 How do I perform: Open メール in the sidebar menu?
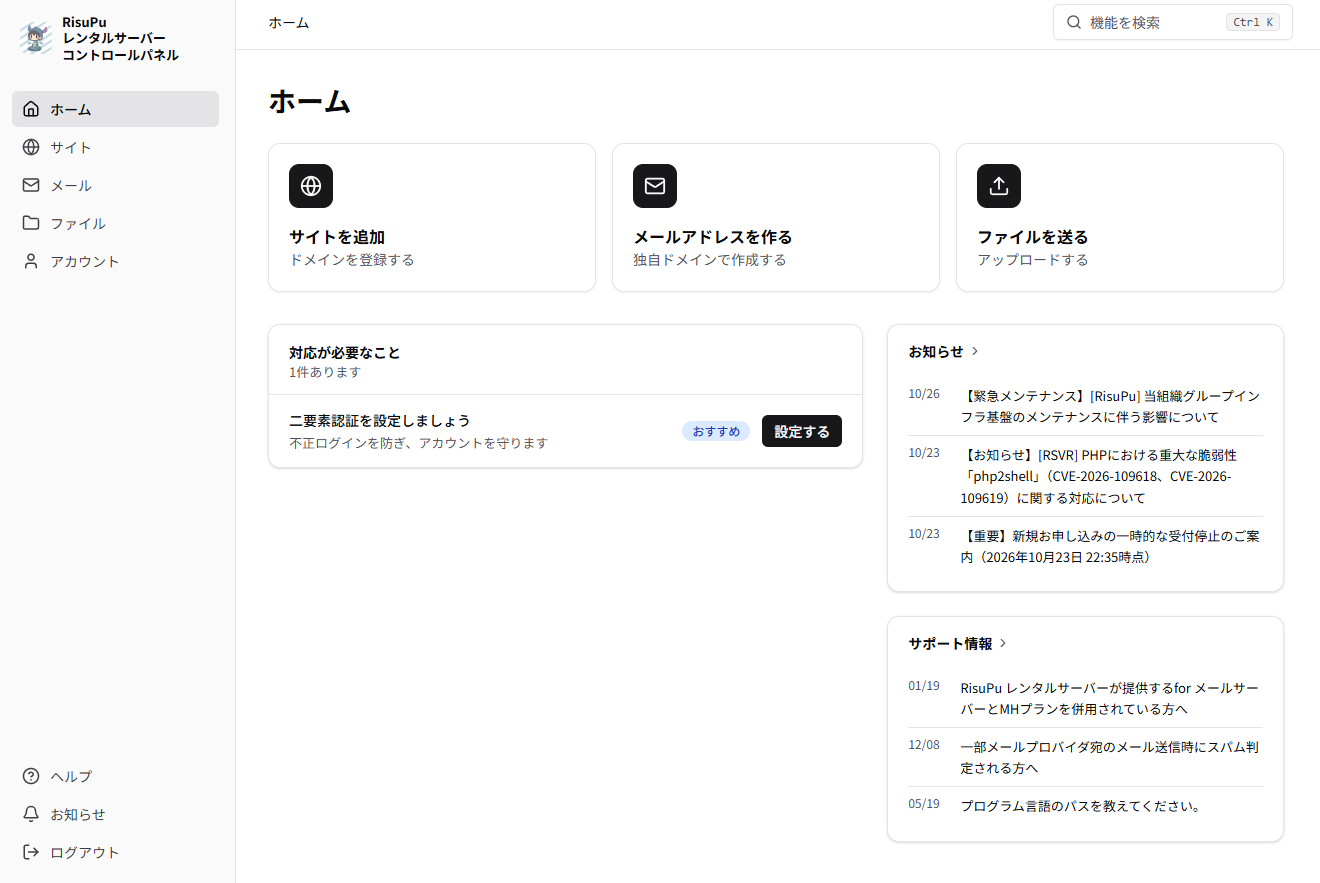[115, 185]
